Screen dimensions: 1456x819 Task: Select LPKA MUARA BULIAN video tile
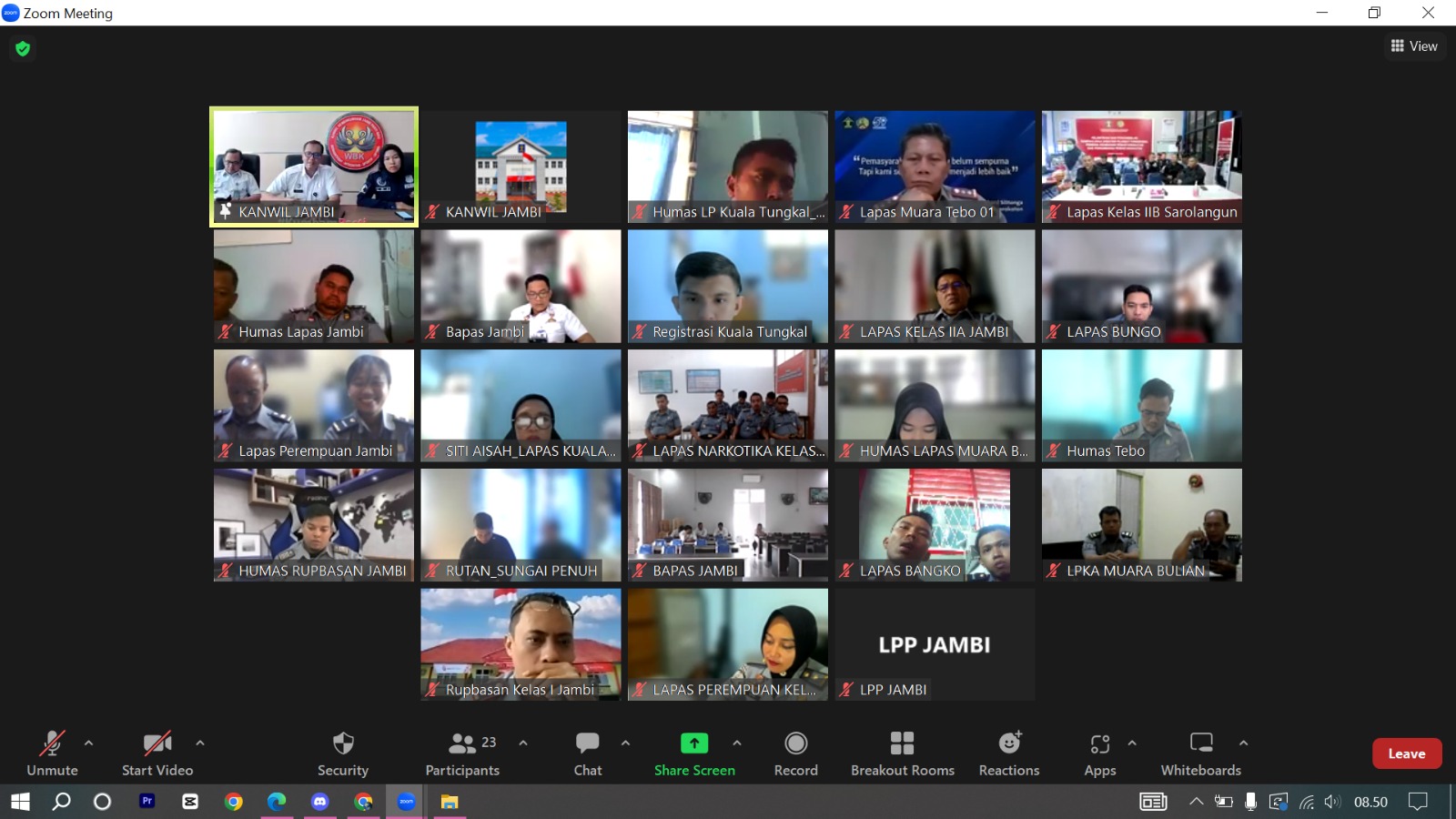[x=1142, y=525]
